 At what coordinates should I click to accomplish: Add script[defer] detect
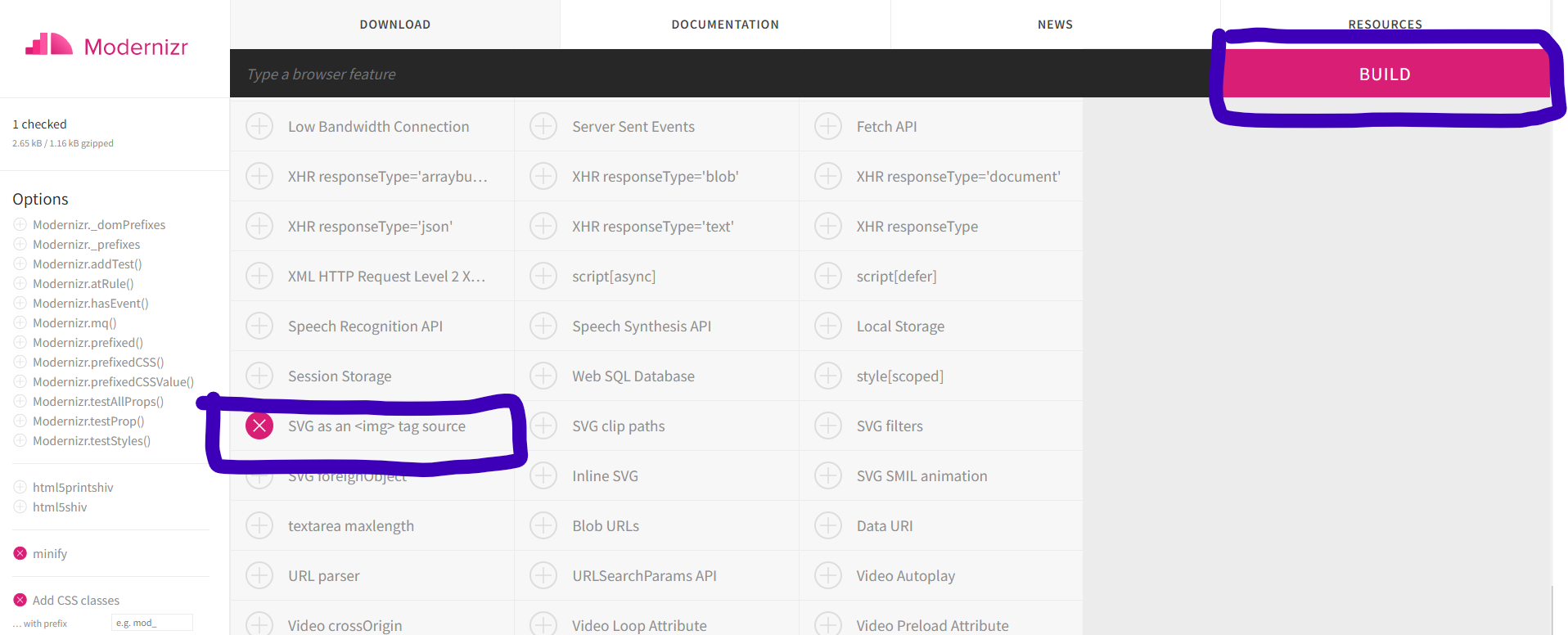coord(828,277)
